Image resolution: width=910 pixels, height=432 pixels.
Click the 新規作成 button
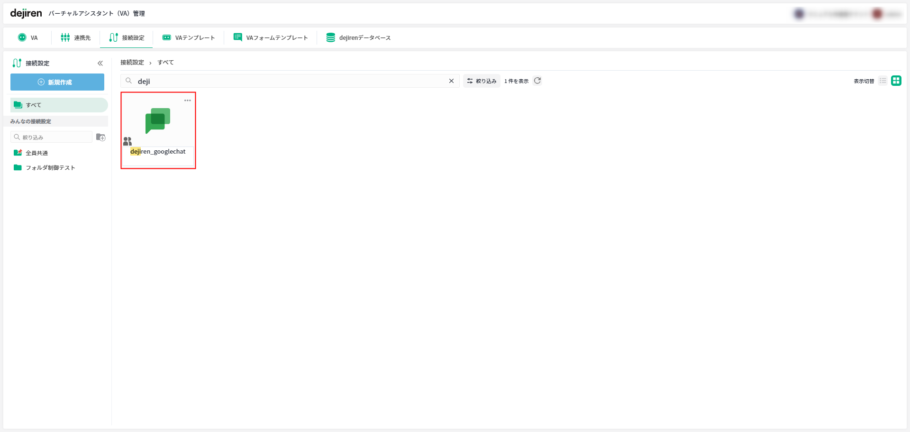point(57,82)
